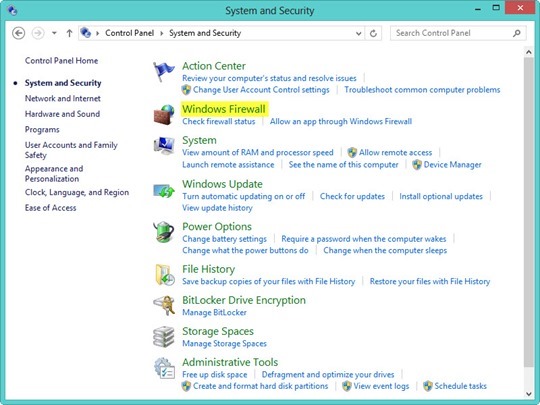The height and width of the screenshot is (405, 540).
Task: Open Launch remote assistance
Action: [x=228, y=165]
